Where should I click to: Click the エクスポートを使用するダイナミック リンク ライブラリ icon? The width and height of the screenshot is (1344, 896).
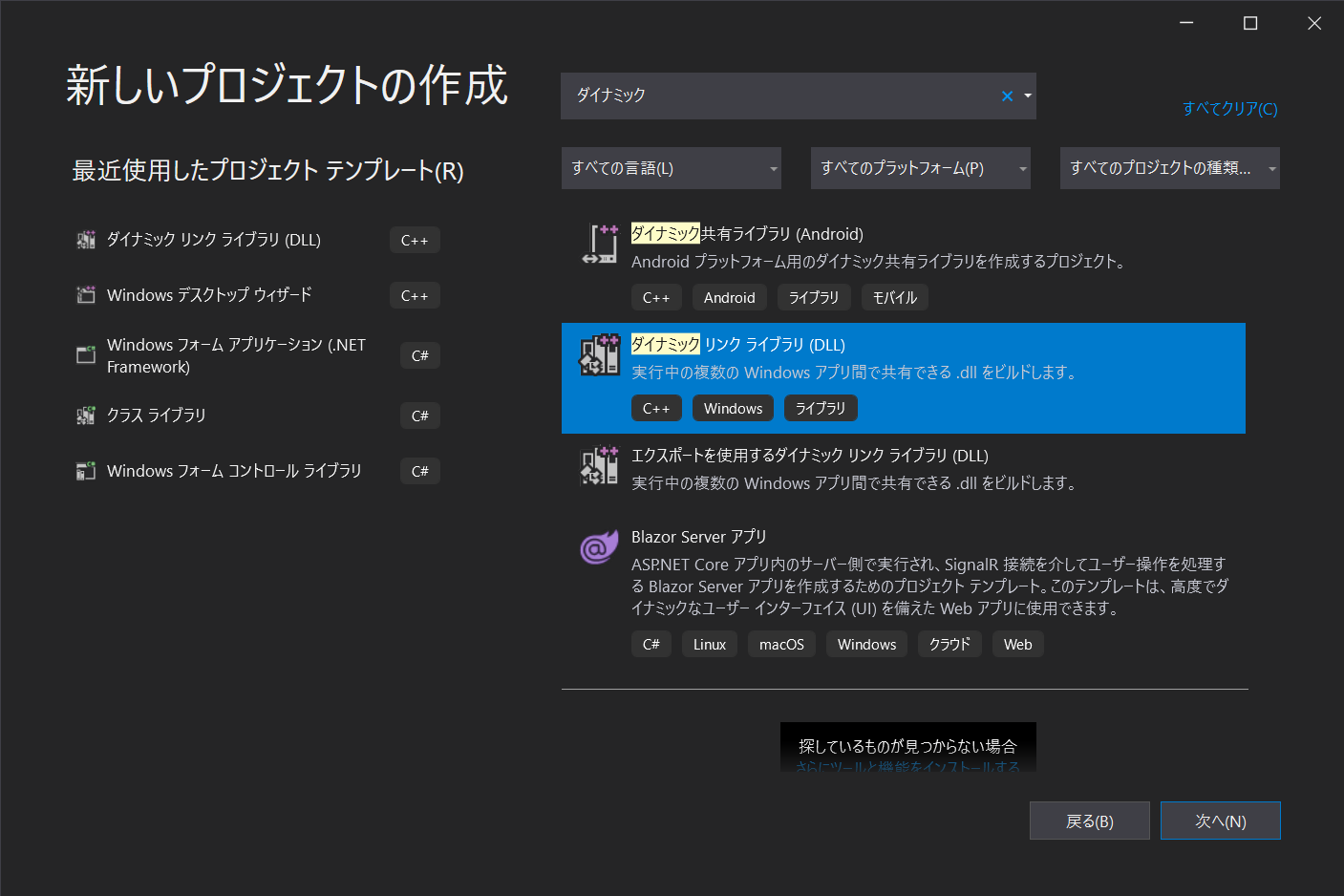(x=600, y=467)
